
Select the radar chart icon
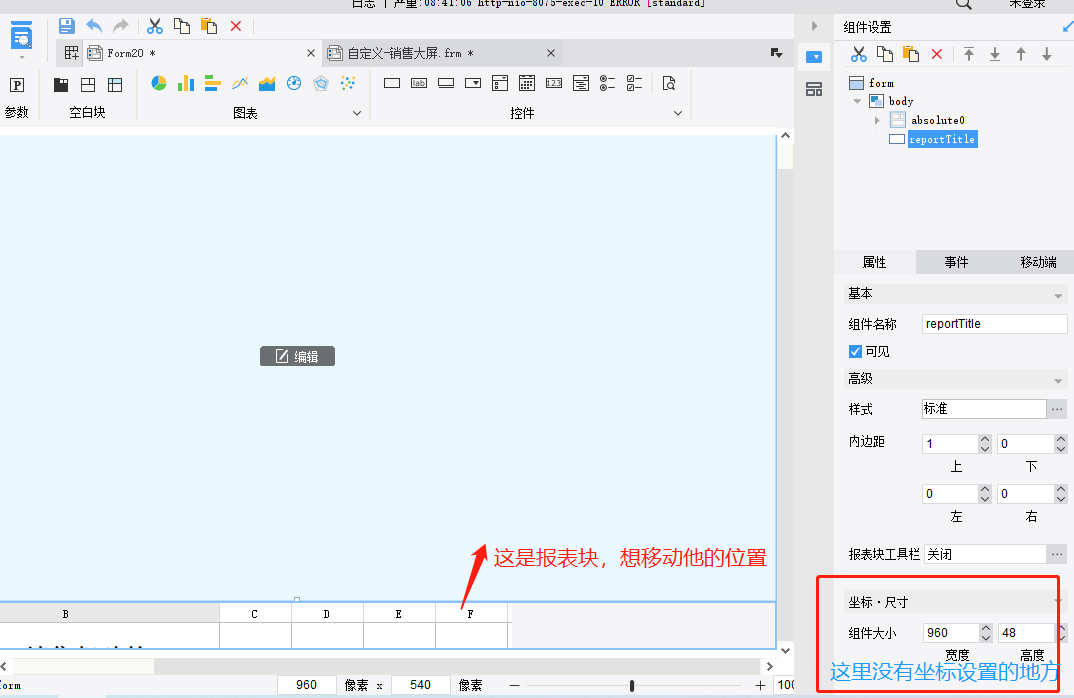click(321, 84)
